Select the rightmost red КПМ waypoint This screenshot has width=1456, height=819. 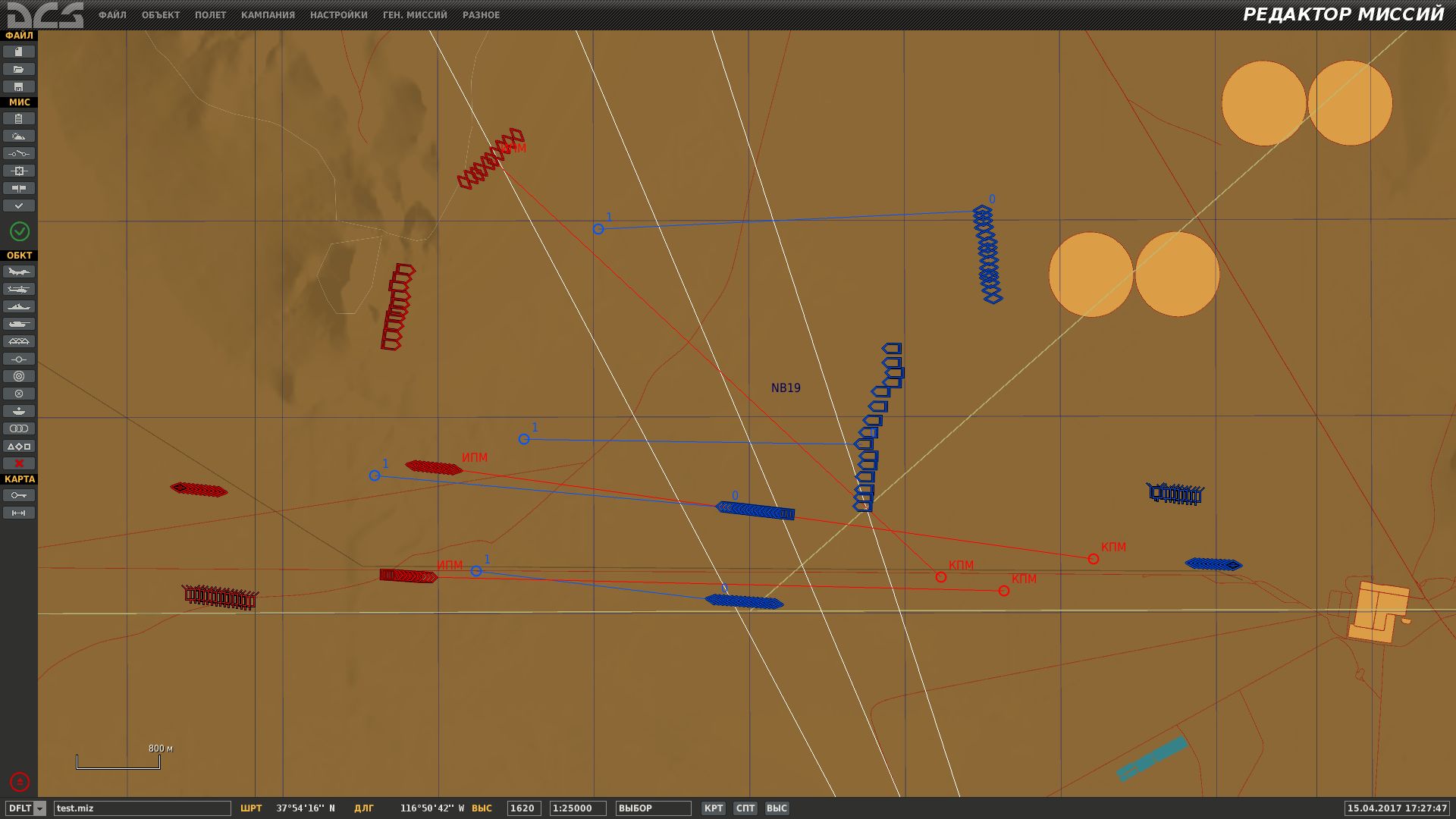click(1093, 559)
